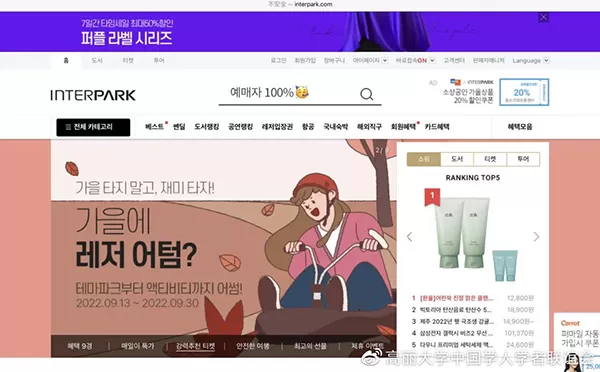This screenshot has height=372, width=600.
Task: Open 혜택모음 at right of menu
Action: (x=520, y=127)
